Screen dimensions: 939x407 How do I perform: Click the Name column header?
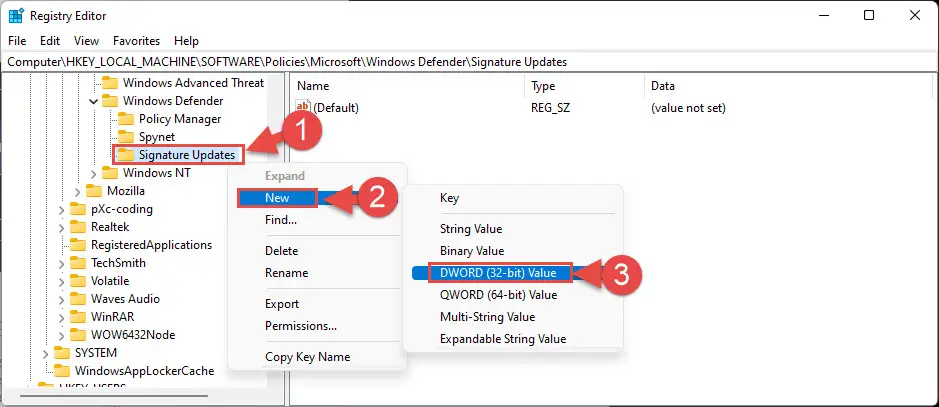click(x=313, y=86)
